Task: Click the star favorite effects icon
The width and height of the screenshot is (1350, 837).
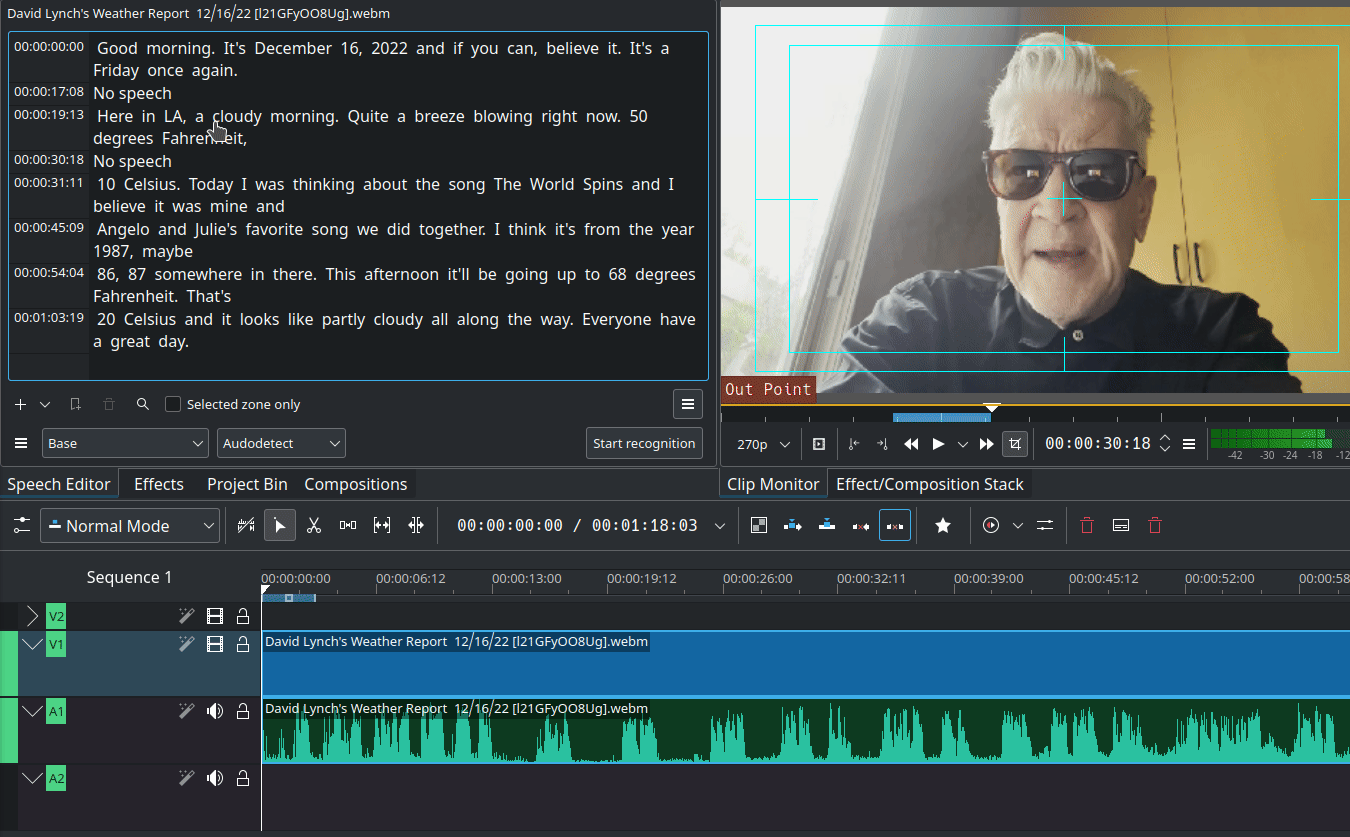Action: pos(942,526)
